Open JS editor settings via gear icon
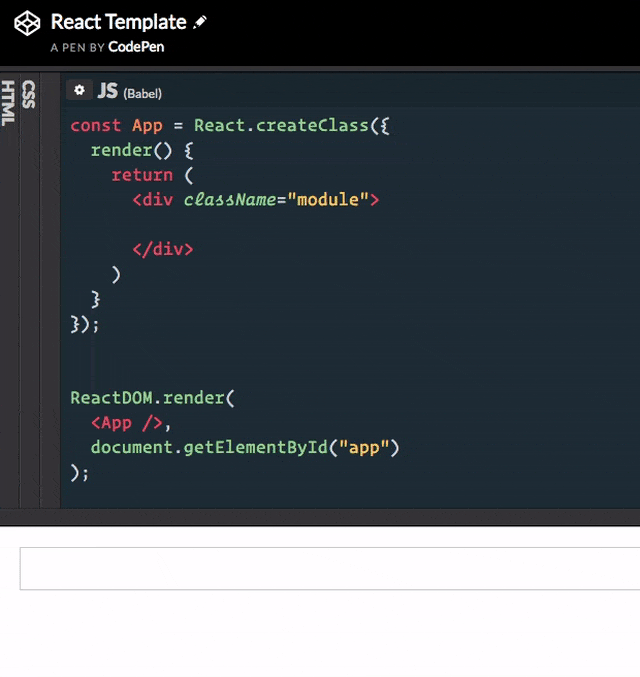This screenshot has height=677, width=640. pos(79,91)
